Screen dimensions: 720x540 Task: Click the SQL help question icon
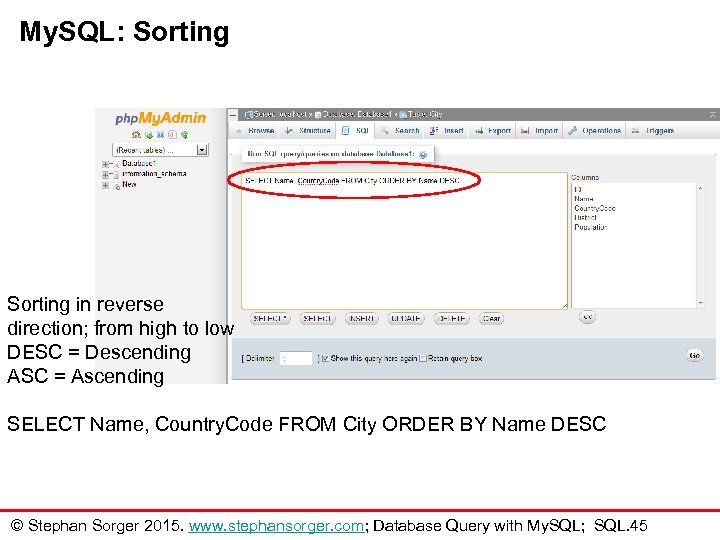(x=423, y=155)
